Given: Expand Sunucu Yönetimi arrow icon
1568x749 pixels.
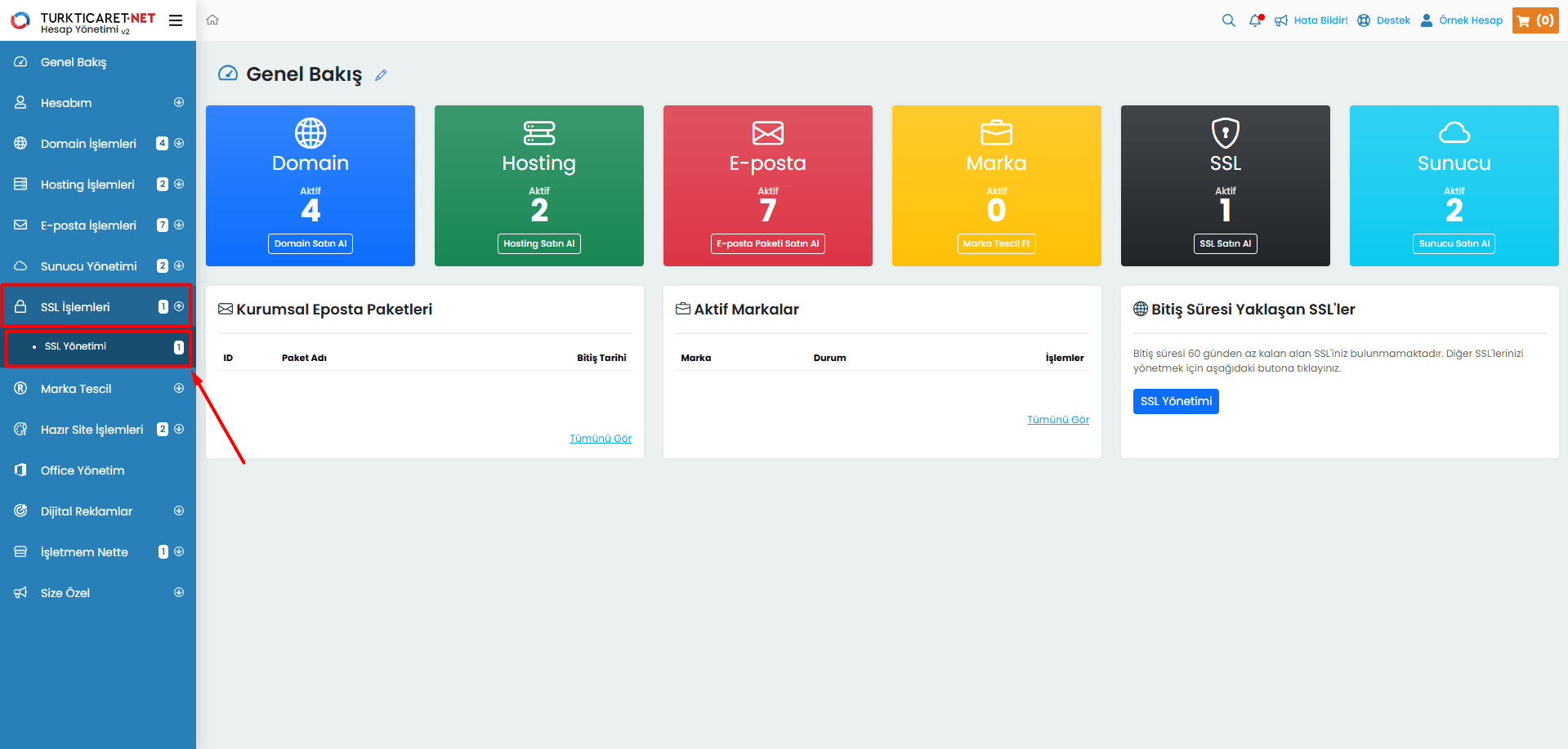Looking at the screenshot, I should 179,265.
